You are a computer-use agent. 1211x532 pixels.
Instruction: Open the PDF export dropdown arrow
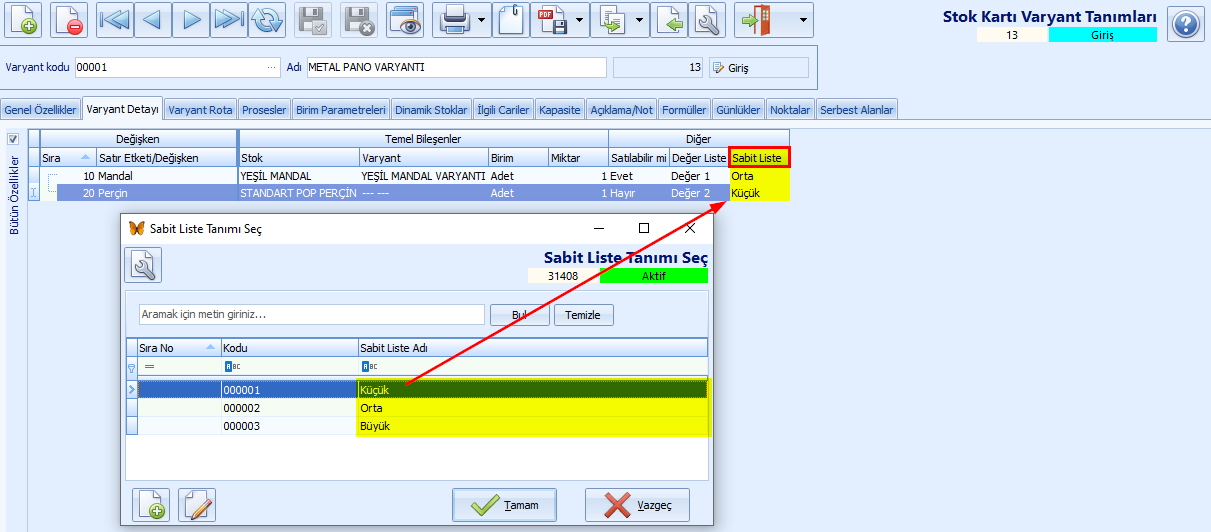(x=580, y=20)
